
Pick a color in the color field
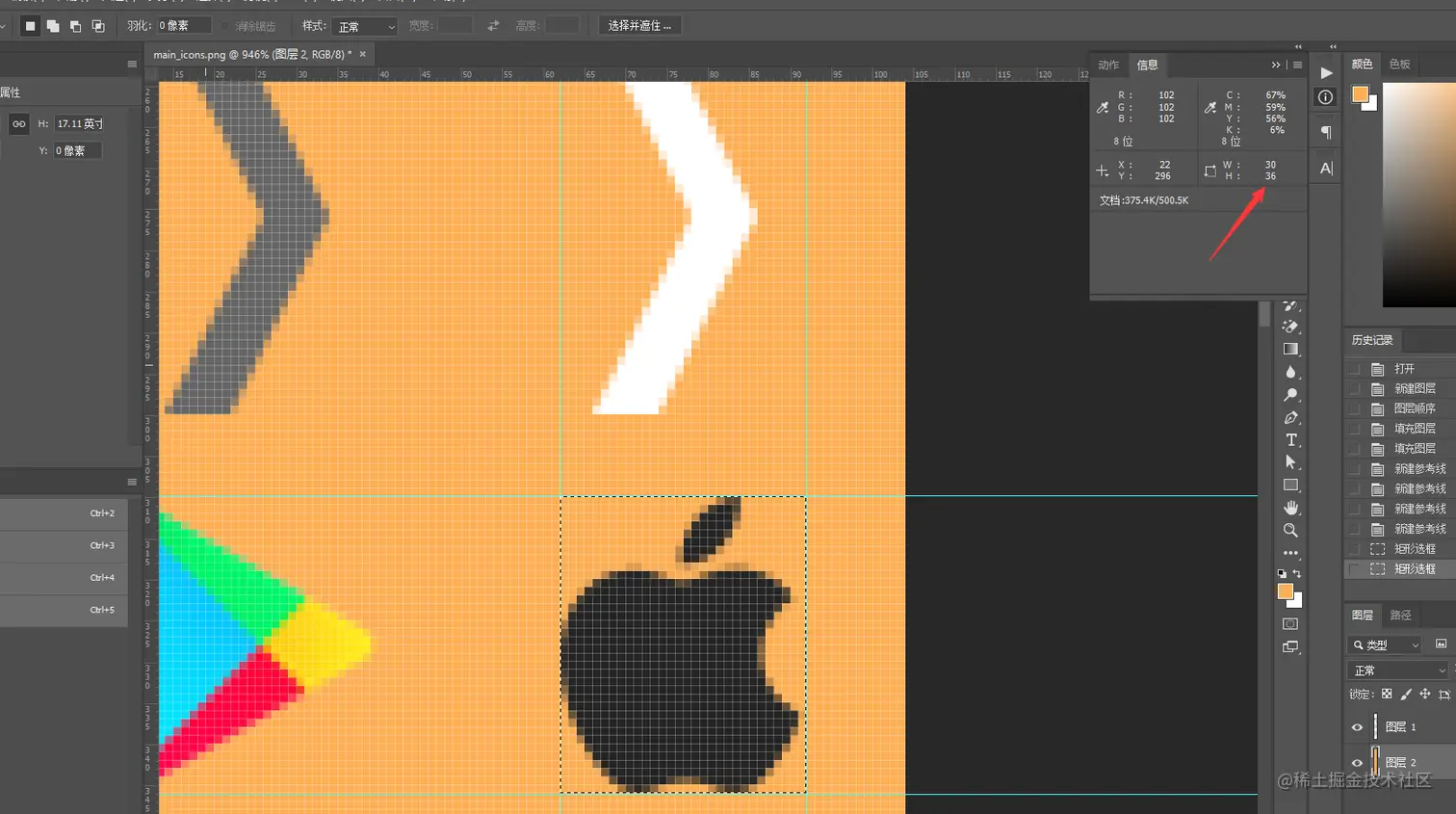pos(1419,195)
